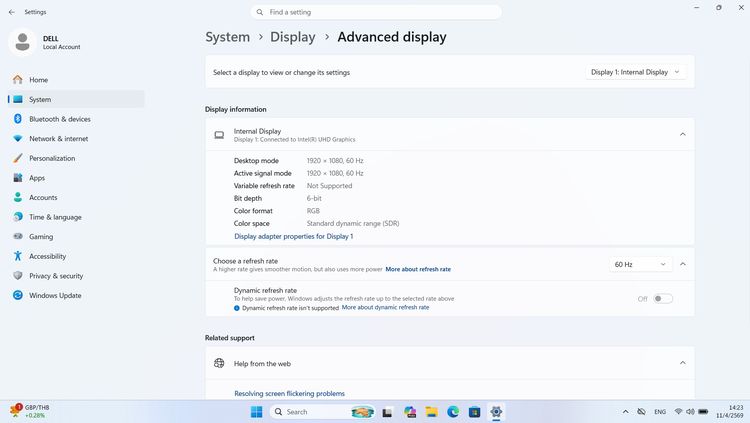Open More about refresh rate link
The image size is (750, 423).
(418, 269)
